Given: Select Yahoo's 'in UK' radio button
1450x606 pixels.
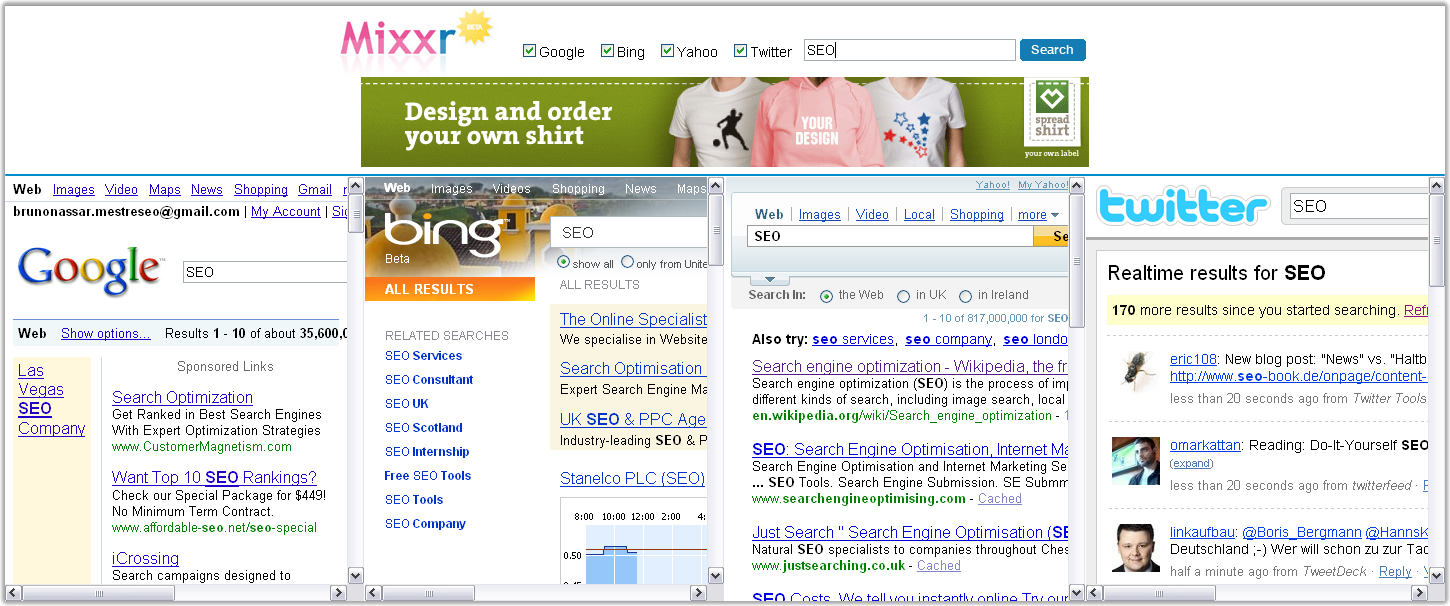Looking at the screenshot, I should (x=904, y=296).
